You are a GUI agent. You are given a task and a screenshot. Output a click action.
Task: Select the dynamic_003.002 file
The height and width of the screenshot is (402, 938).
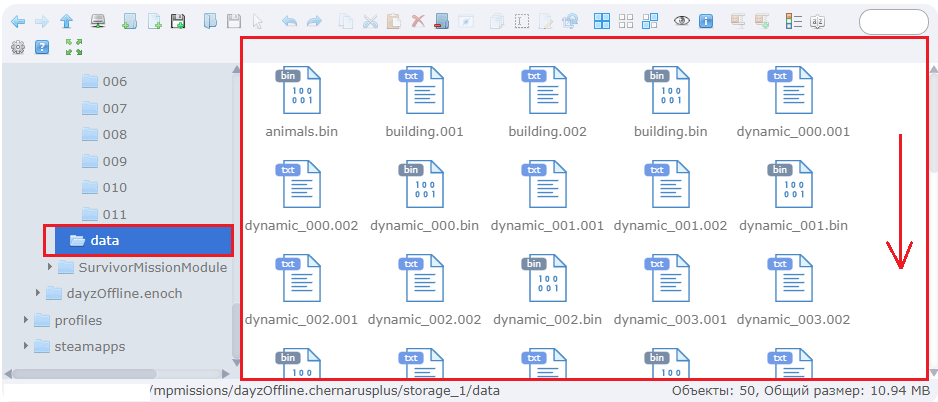click(793, 291)
